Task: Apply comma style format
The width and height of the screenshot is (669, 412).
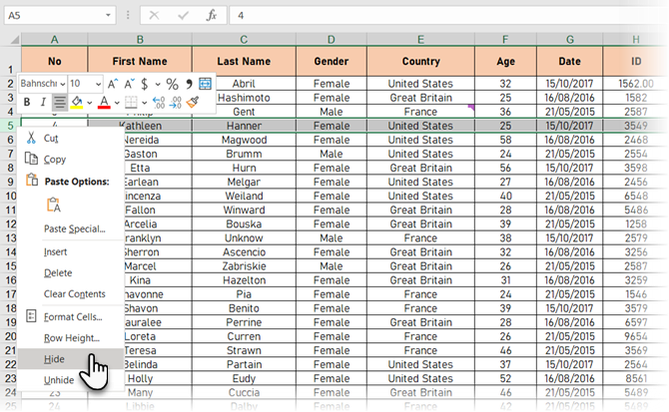Action: [189, 84]
